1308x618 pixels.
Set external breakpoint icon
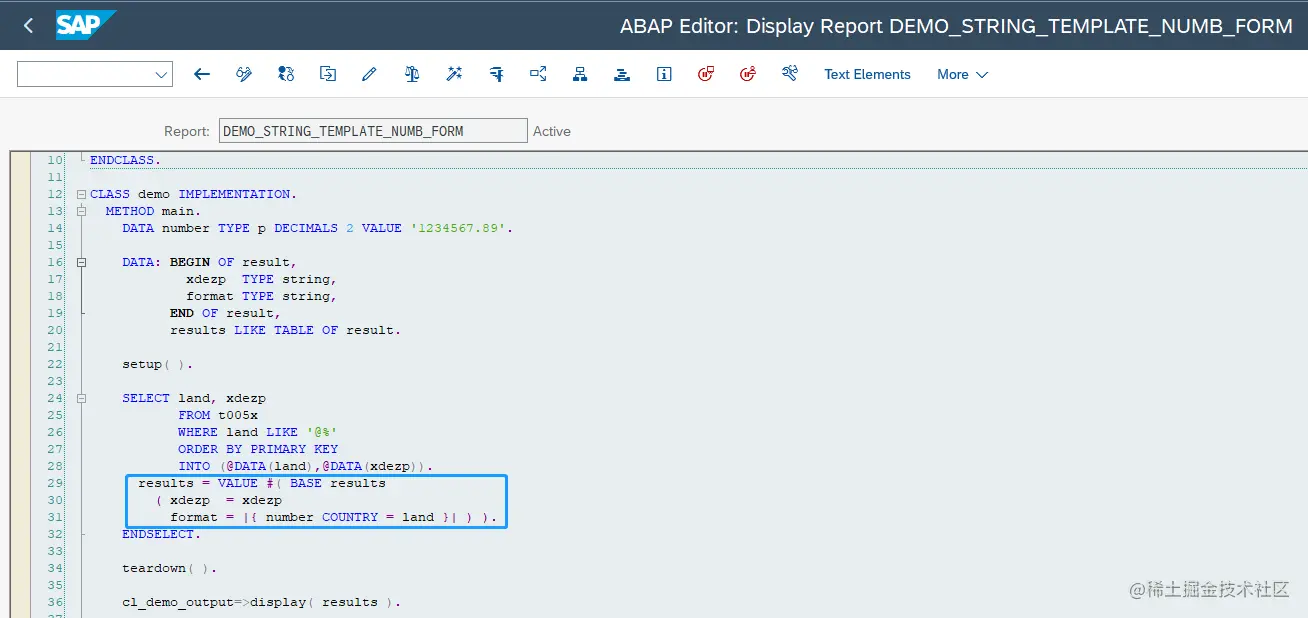[x=748, y=74]
